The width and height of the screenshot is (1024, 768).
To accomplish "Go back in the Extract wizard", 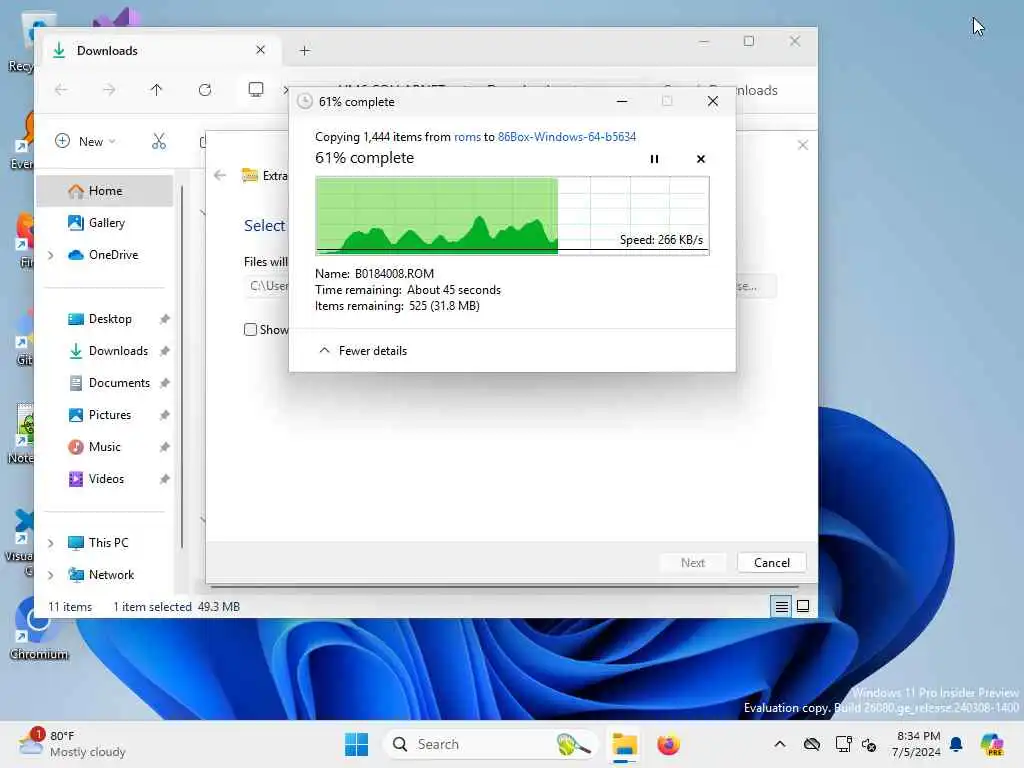I will pos(220,175).
